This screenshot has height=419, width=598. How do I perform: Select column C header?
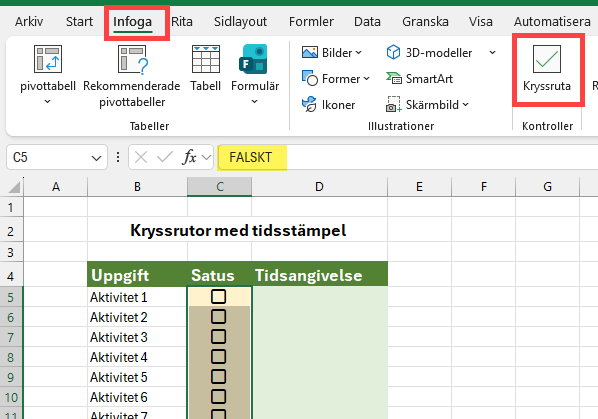click(x=220, y=187)
